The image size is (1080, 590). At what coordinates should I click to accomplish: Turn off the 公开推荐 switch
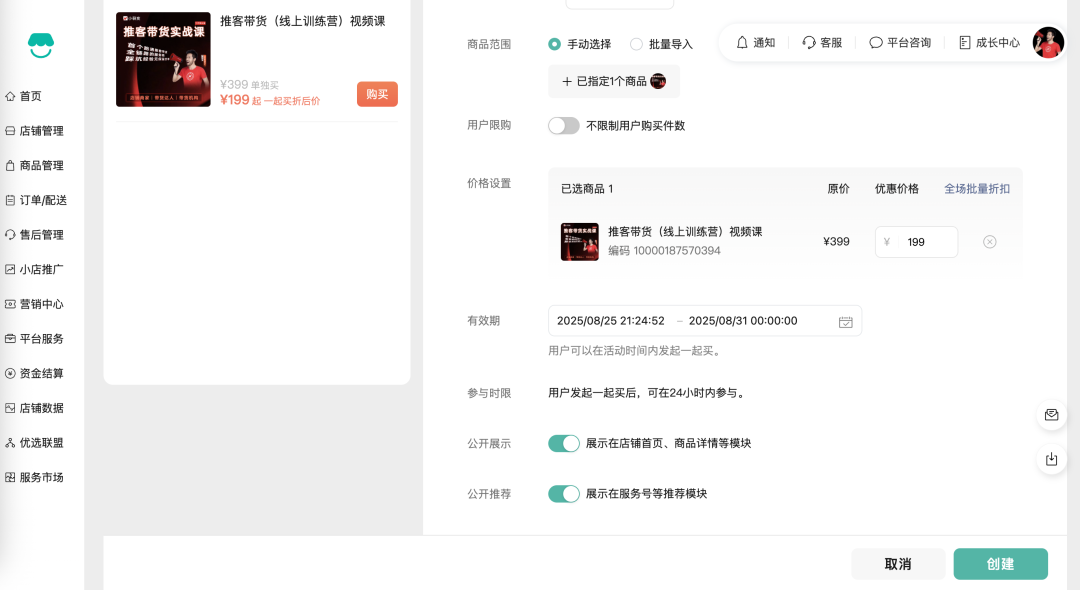pyautogui.click(x=564, y=493)
